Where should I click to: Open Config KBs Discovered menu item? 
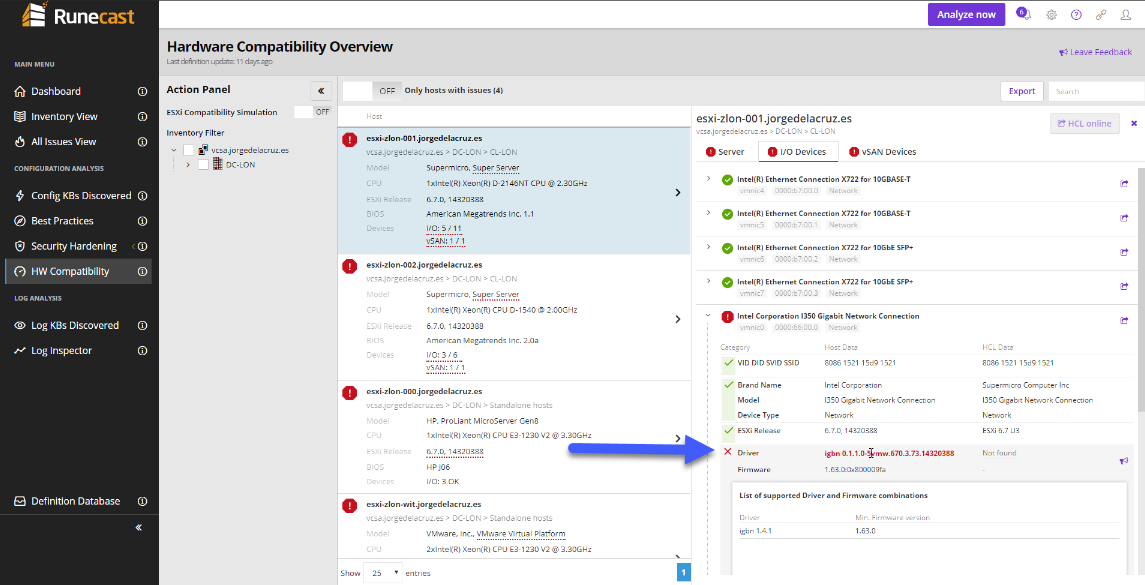tap(81, 196)
